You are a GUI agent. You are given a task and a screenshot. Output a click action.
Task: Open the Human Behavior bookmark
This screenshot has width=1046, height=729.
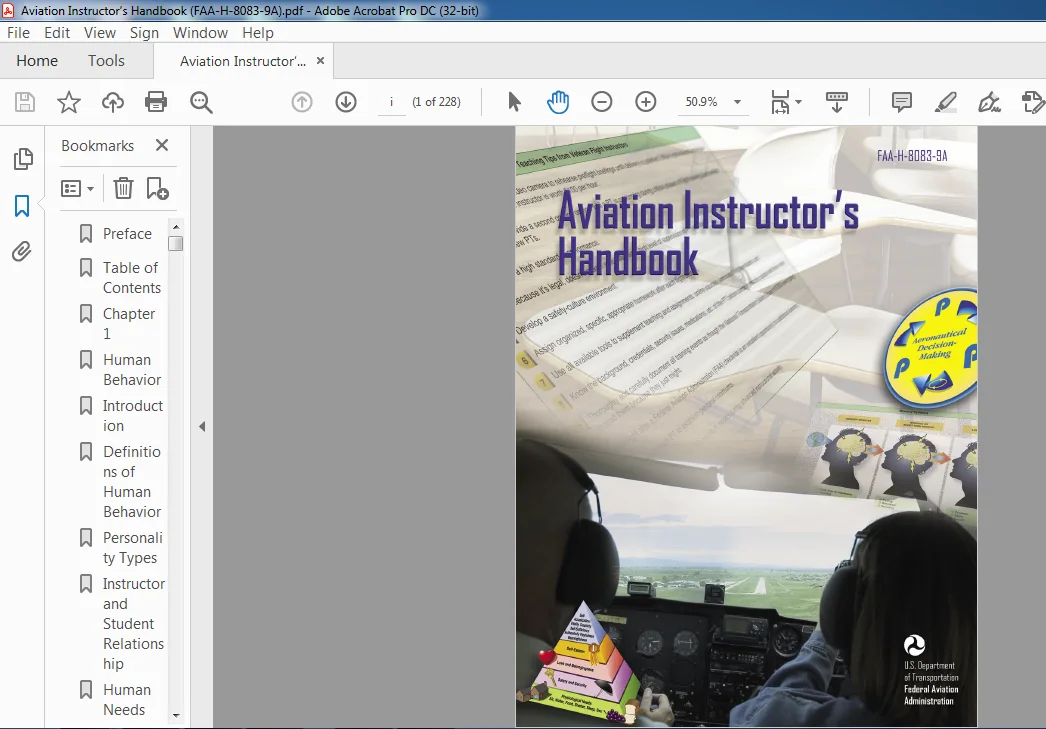[x=132, y=370]
